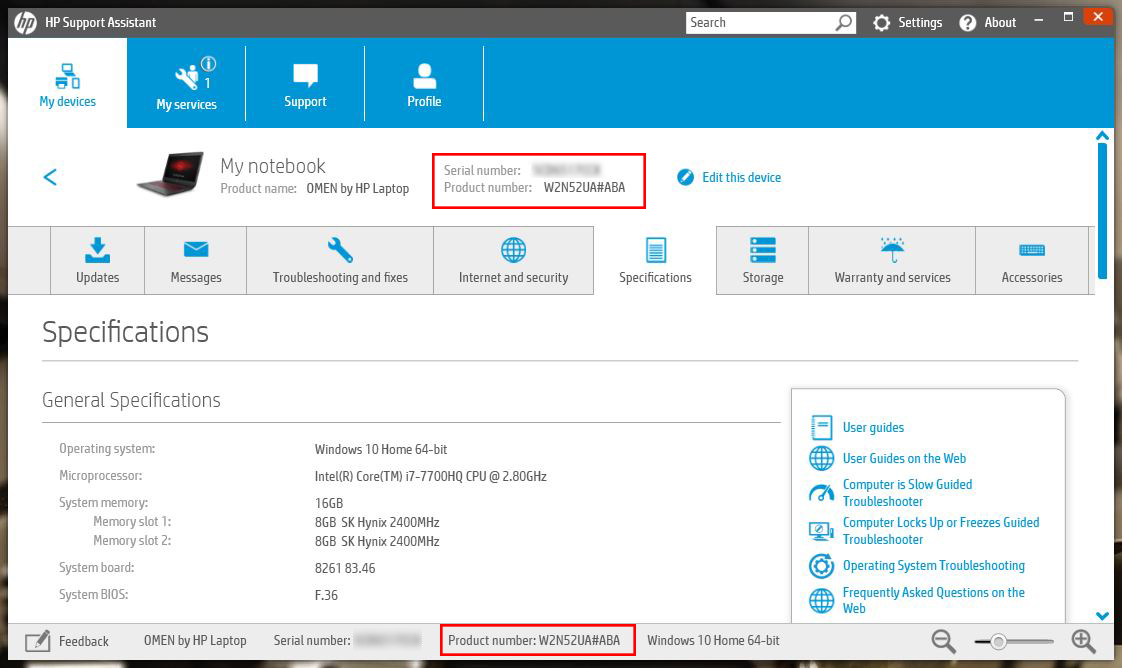
Task: Check Messages for this device
Action: click(x=195, y=260)
